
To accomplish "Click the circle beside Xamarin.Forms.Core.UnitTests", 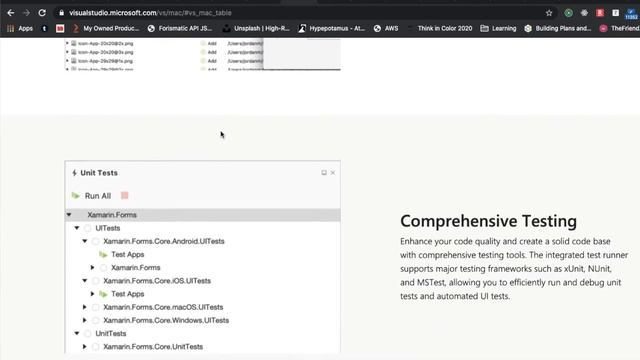I will pyautogui.click(x=96, y=347).
